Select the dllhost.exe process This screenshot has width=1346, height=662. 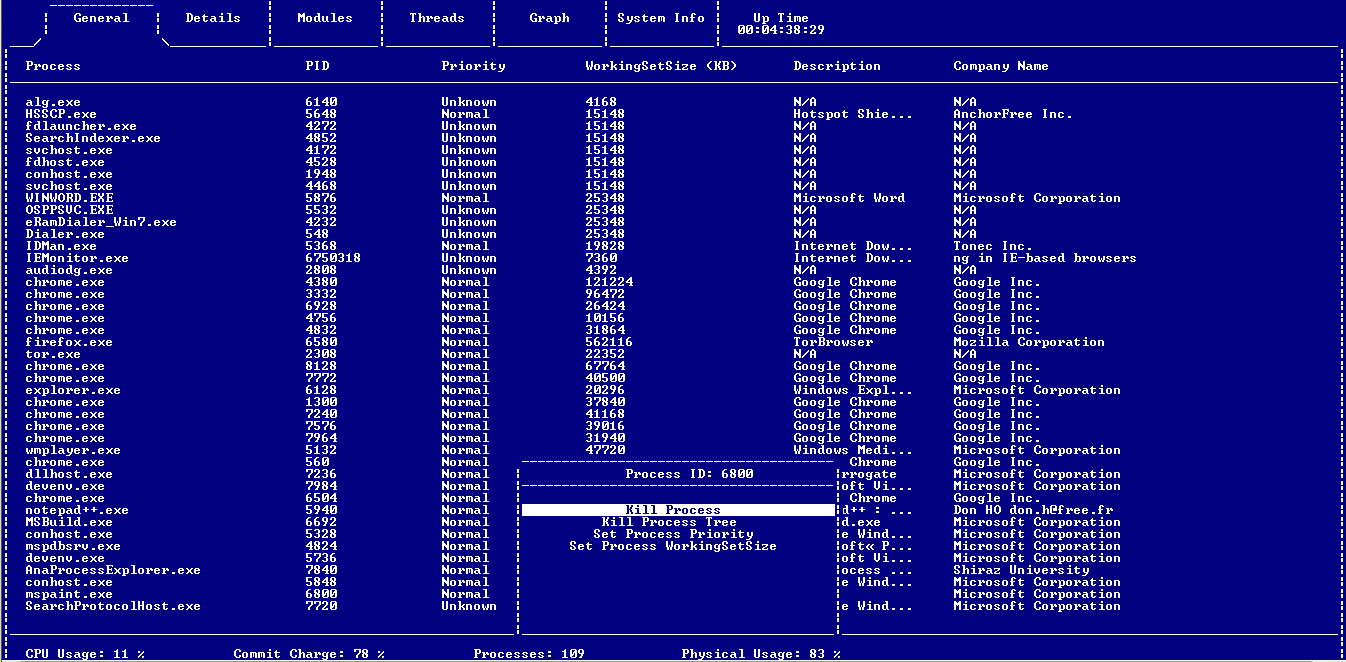pos(69,474)
